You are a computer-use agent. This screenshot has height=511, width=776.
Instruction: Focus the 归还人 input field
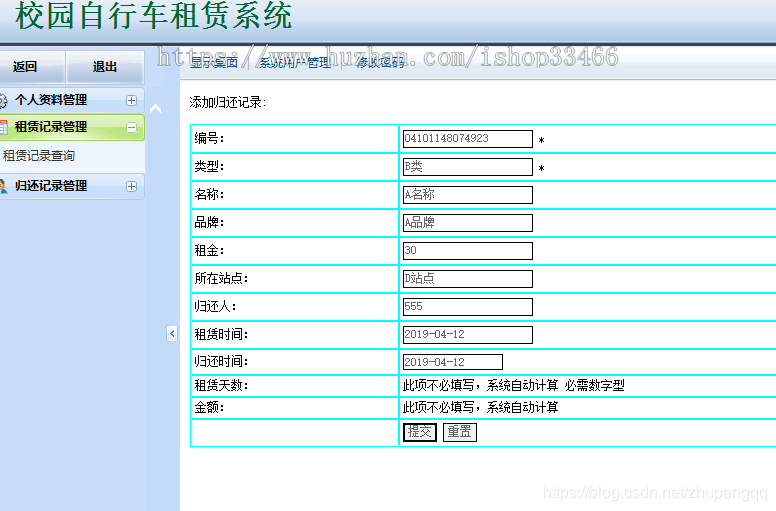tap(468, 307)
